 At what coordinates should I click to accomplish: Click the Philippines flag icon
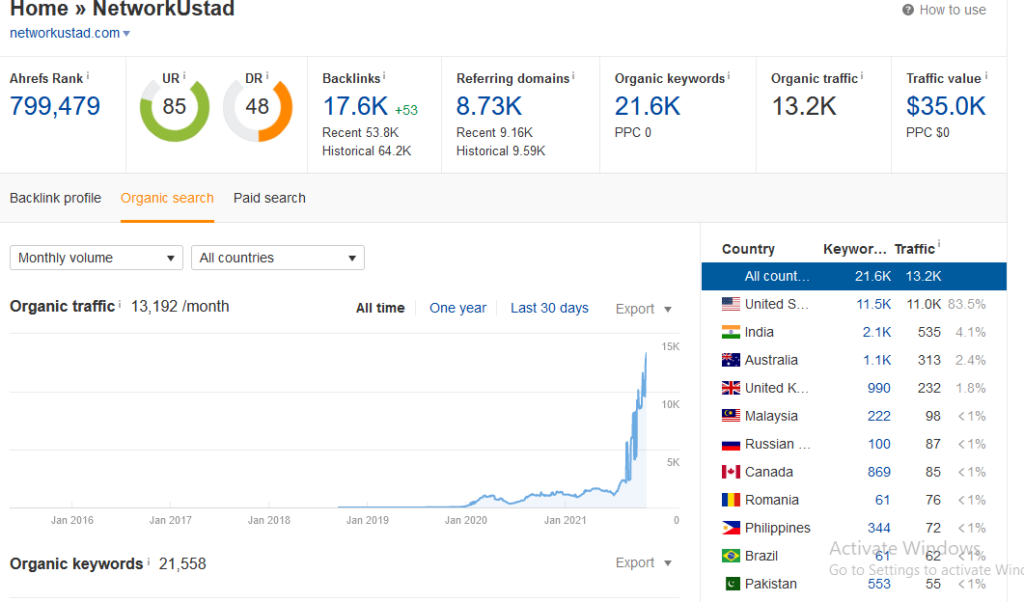click(731, 528)
